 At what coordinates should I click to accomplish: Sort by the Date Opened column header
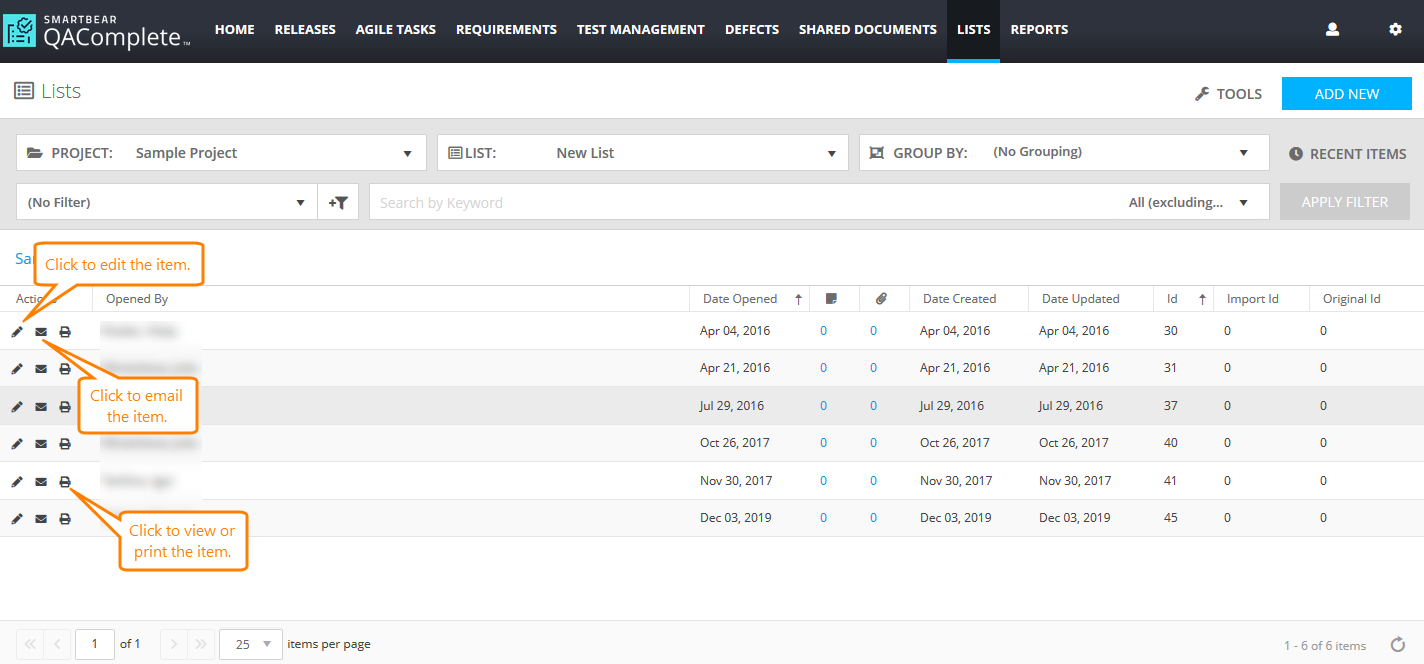click(740, 299)
